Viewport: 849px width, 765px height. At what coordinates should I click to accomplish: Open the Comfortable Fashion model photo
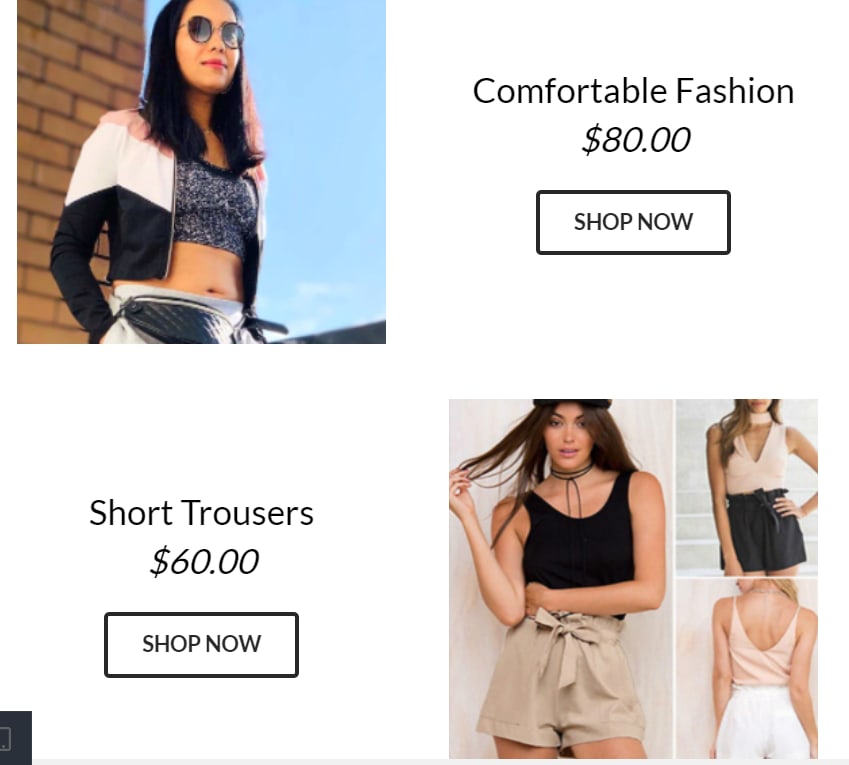click(201, 172)
